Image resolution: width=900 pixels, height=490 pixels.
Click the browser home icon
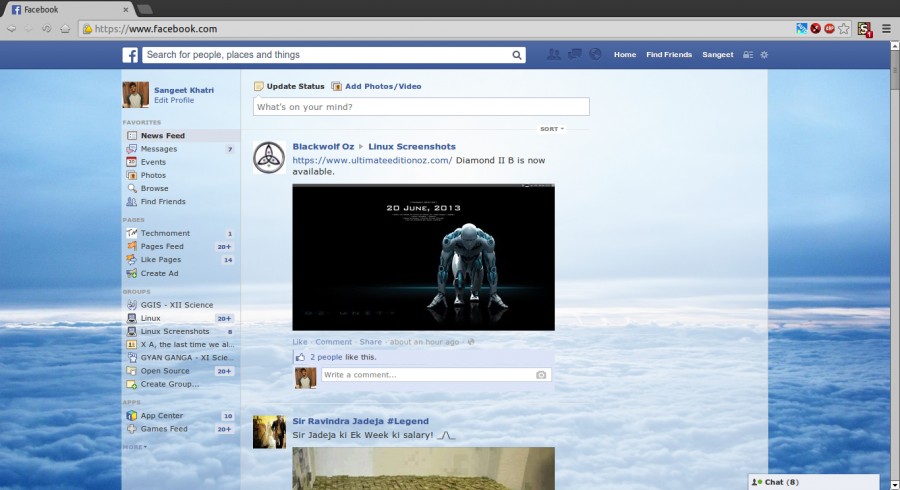click(65, 29)
